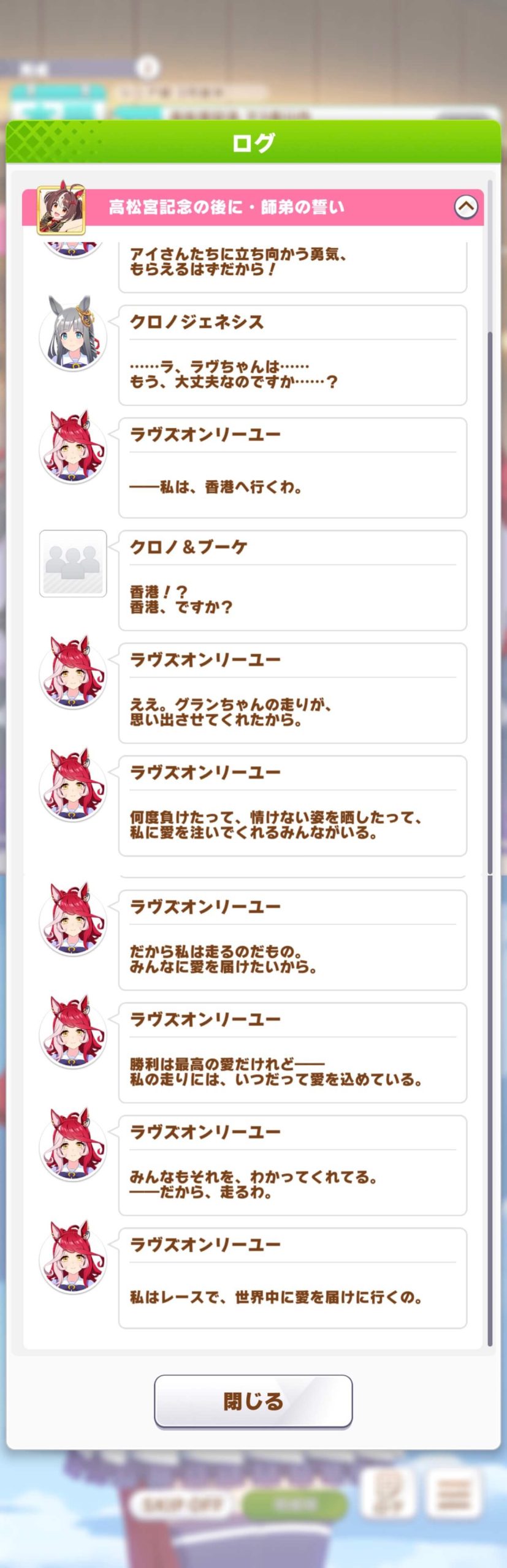Viewport: 507px width, 1568px height.
Task: Select the クロノジェネシス dialogue entry
Action: tap(292, 355)
